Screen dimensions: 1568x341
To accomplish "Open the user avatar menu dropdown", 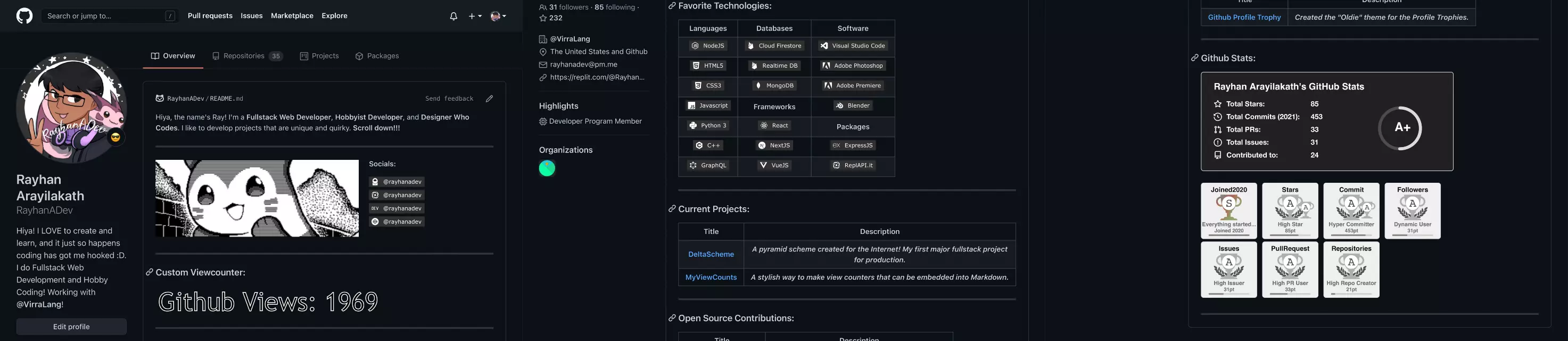I will (x=499, y=17).
